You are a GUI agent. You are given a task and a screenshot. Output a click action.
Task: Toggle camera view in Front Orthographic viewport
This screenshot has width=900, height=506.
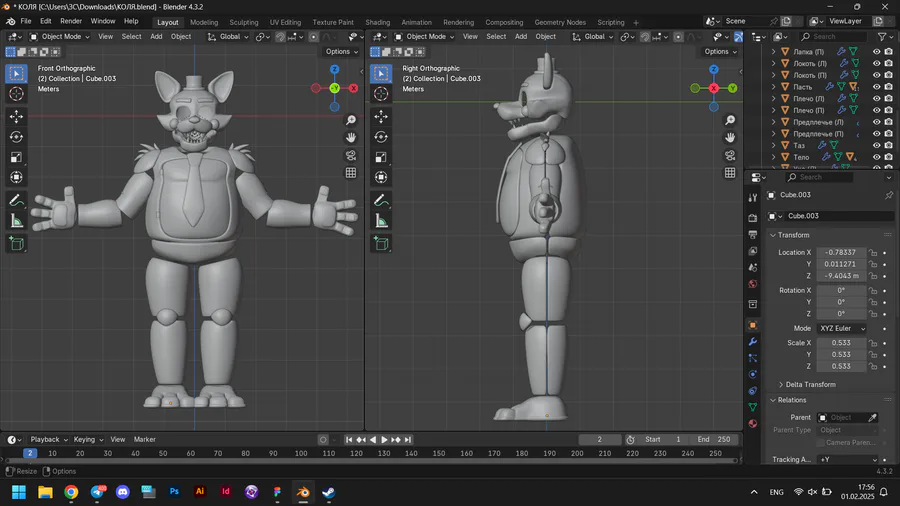click(x=351, y=155)
